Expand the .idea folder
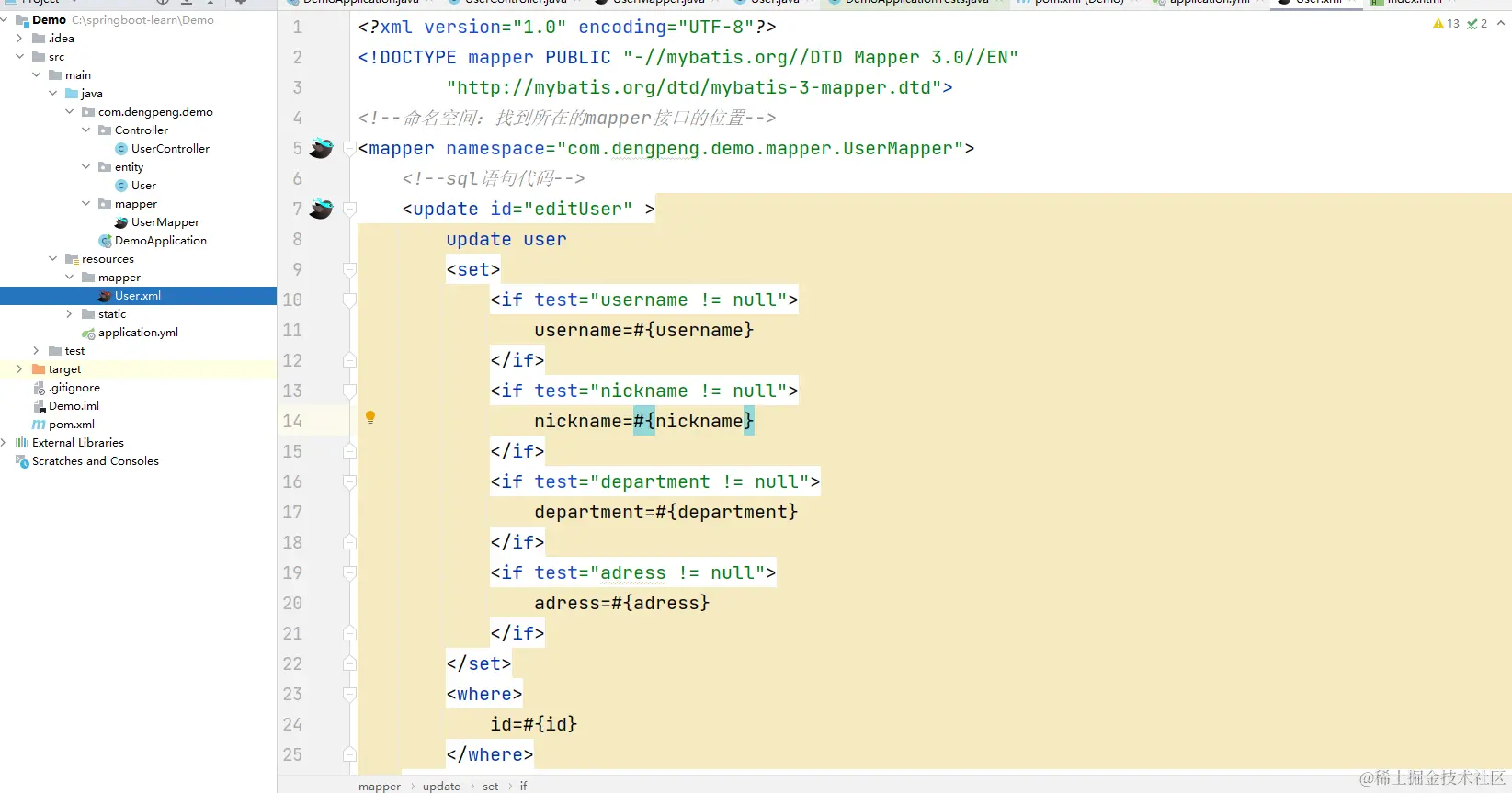This screenshot has width=1512, height=793. coord(20,39)
